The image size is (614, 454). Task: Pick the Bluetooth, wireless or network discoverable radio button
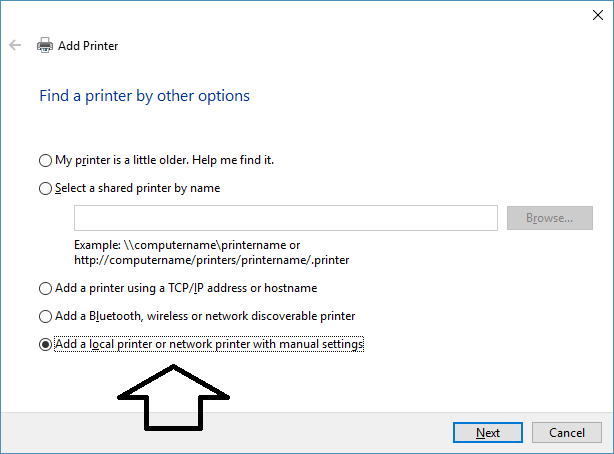[x=45, y=316]
